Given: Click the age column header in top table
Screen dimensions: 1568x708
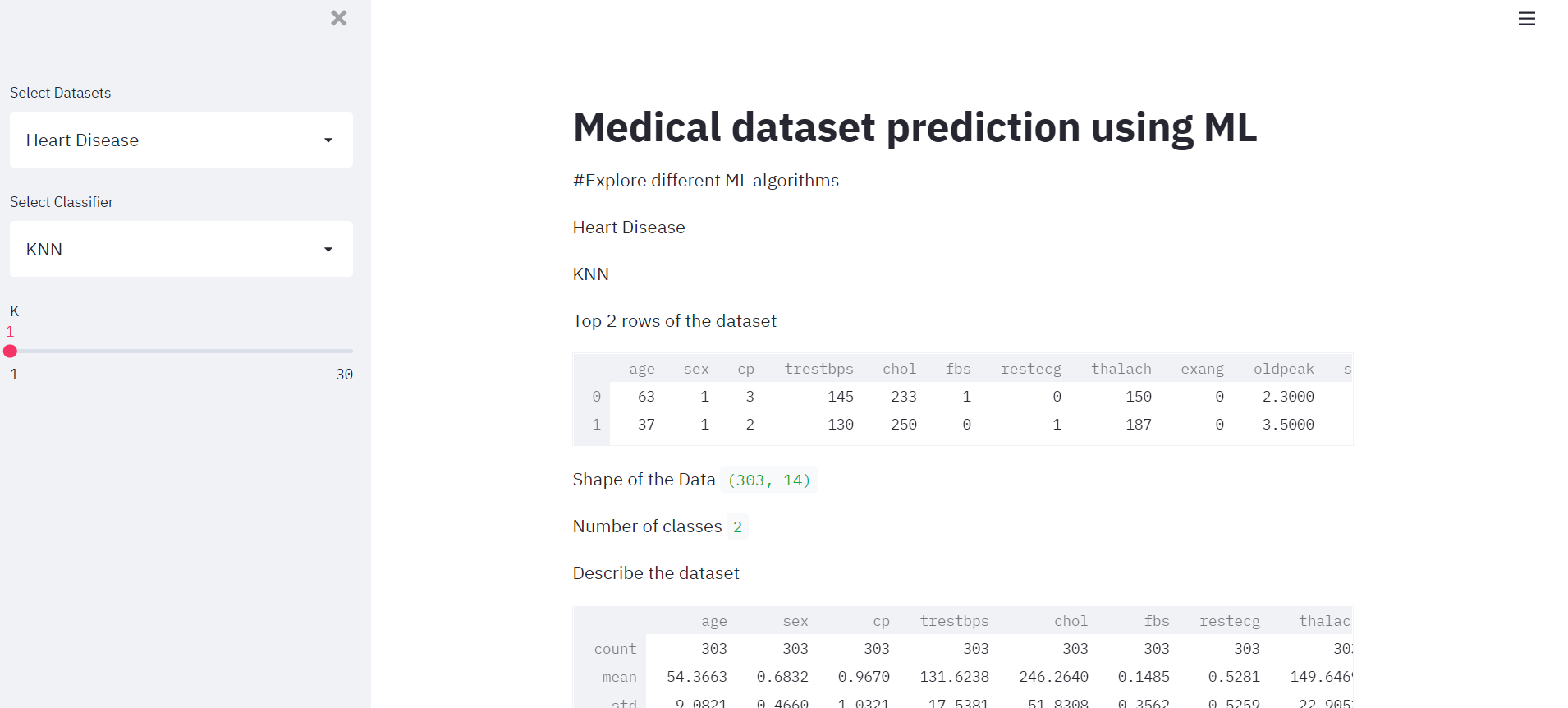Looking at the screenshot, I should pos(642,369).
